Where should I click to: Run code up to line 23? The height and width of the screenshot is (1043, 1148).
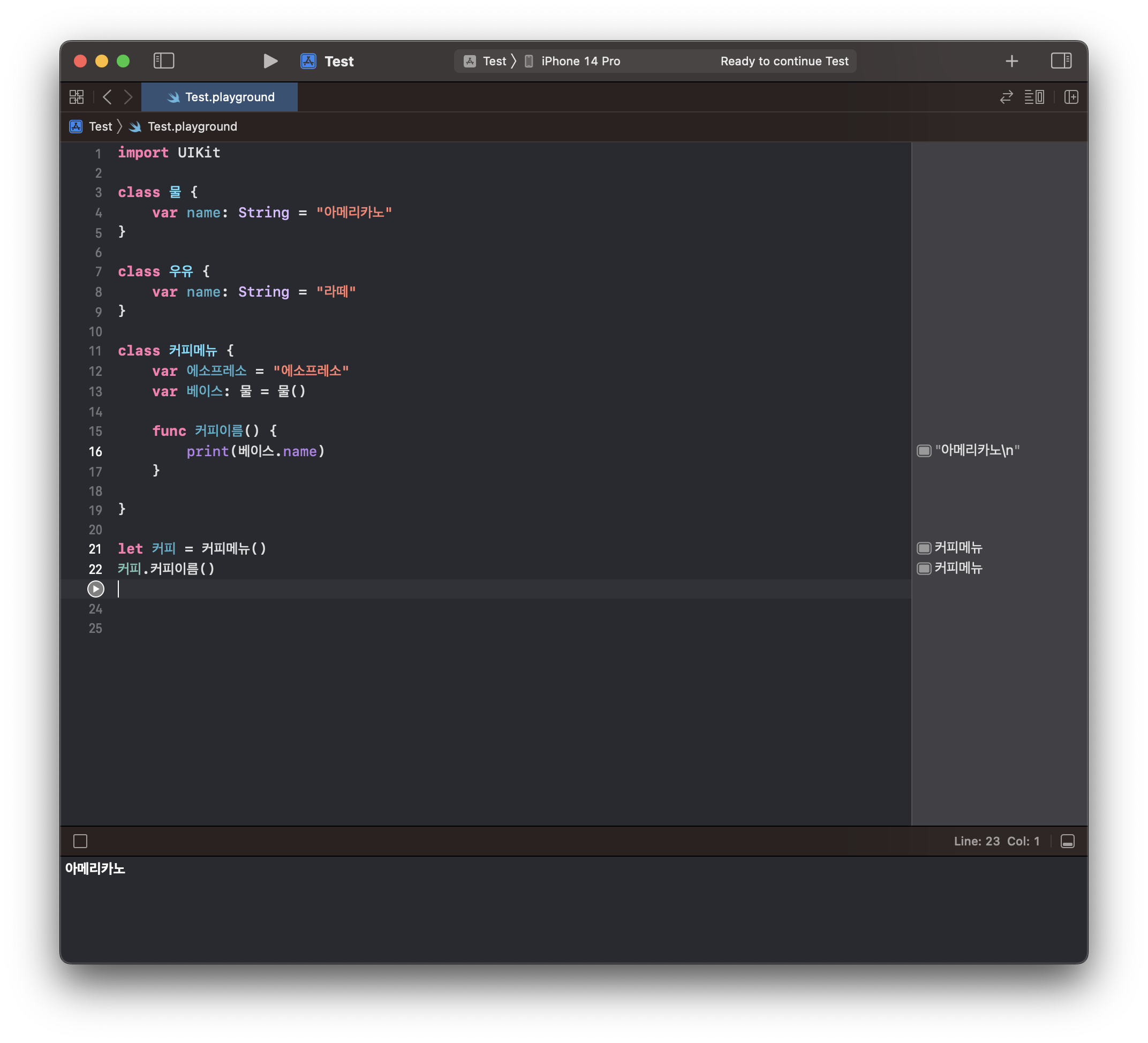click(x=96, y=588)
